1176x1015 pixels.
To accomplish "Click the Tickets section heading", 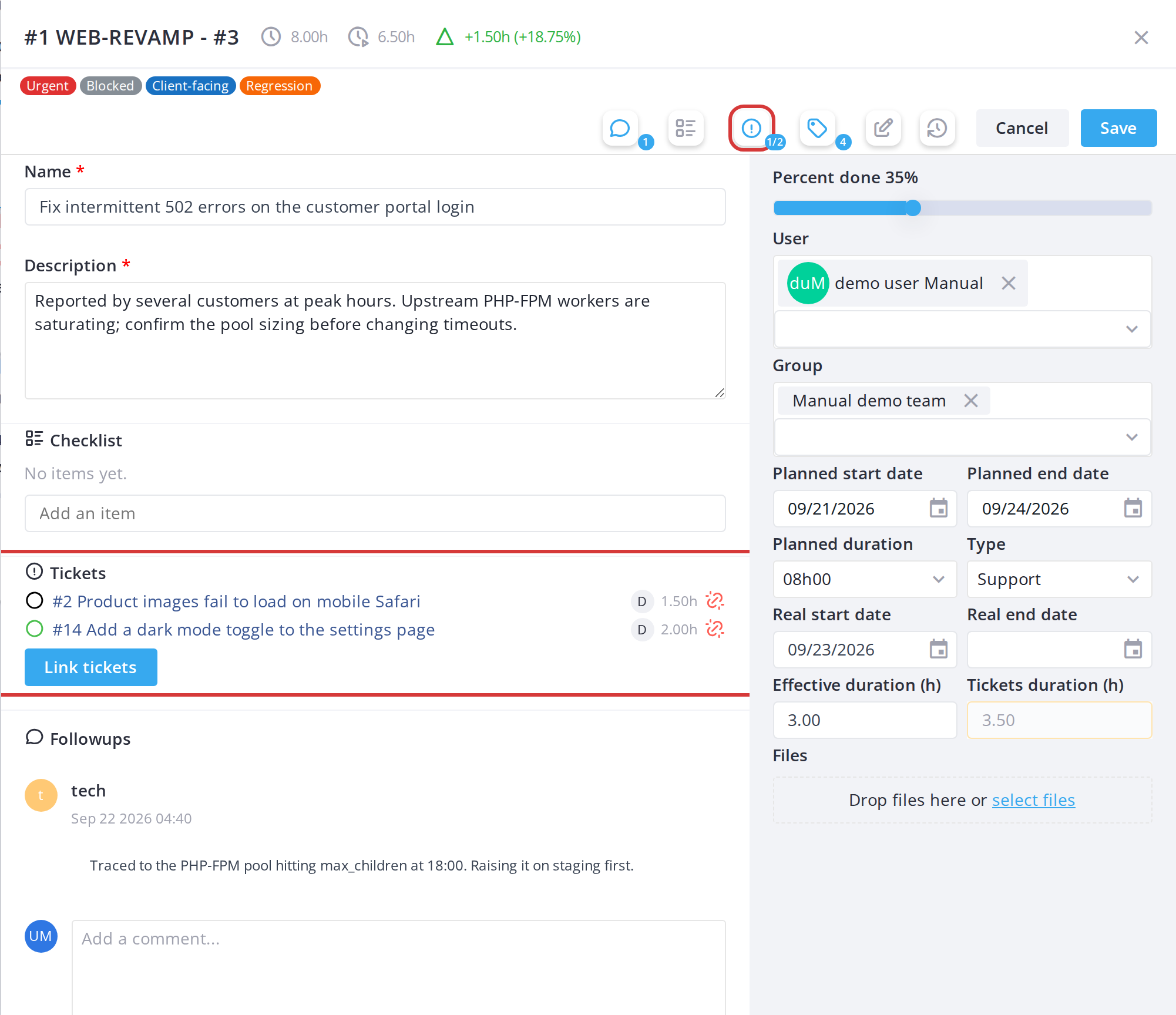I will (x=78, y=573).
